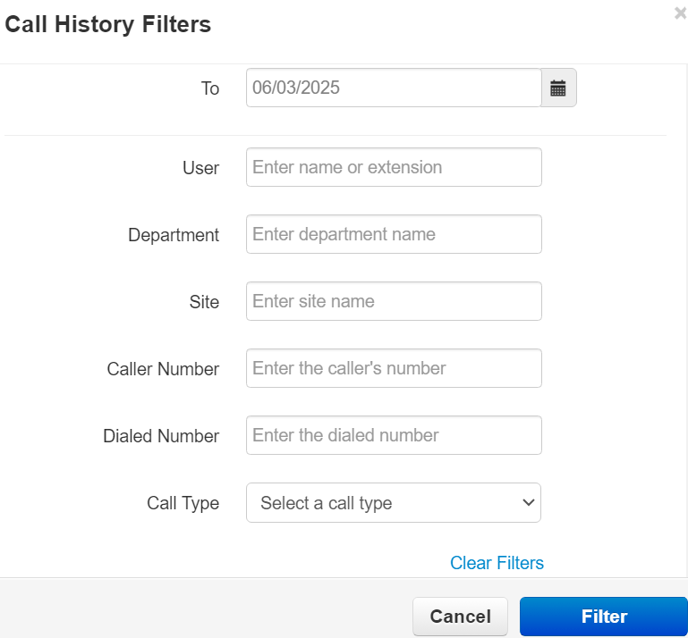This screenshot has width=688, height=638.
Task: Focus the To date field showing 06/03/2025
Action: pyautogui.click(x=394, y=88)
